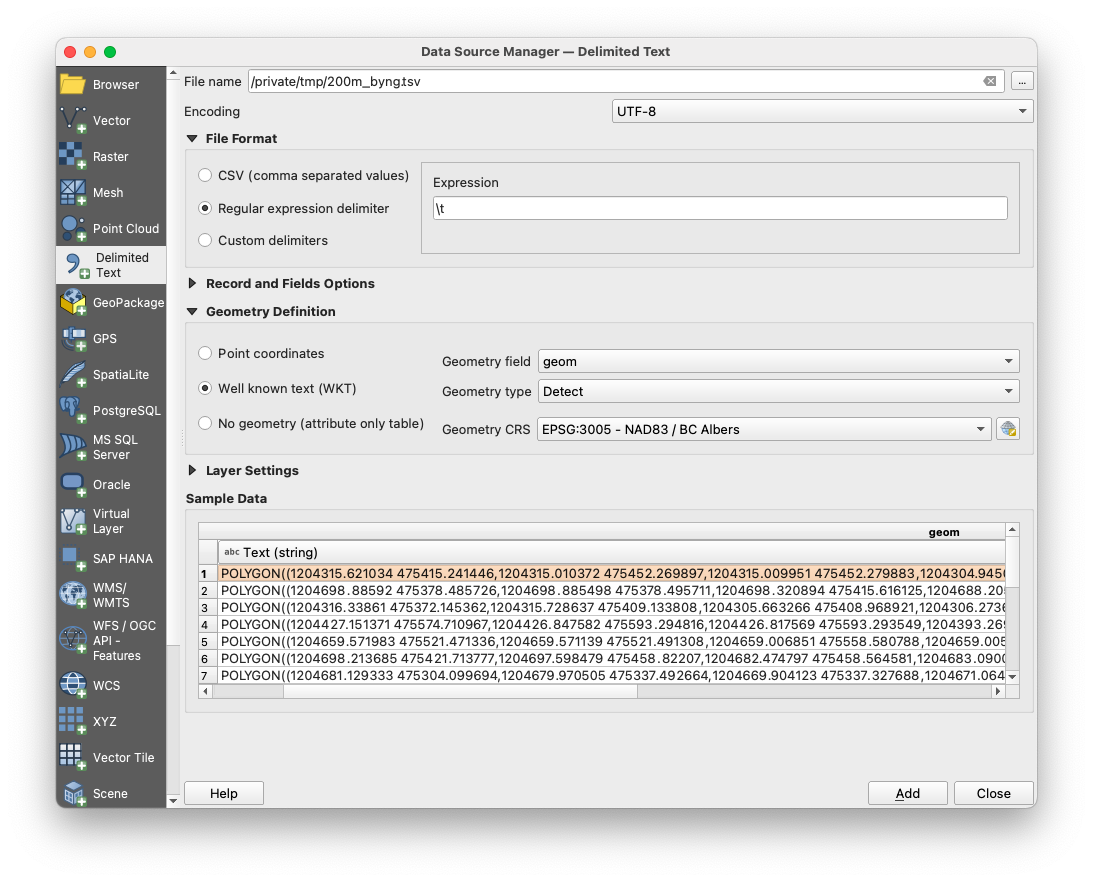The image size is (1093, 882).
Task: Enable CSV comma separated values delimiter
Action: (x=205, y=176)
